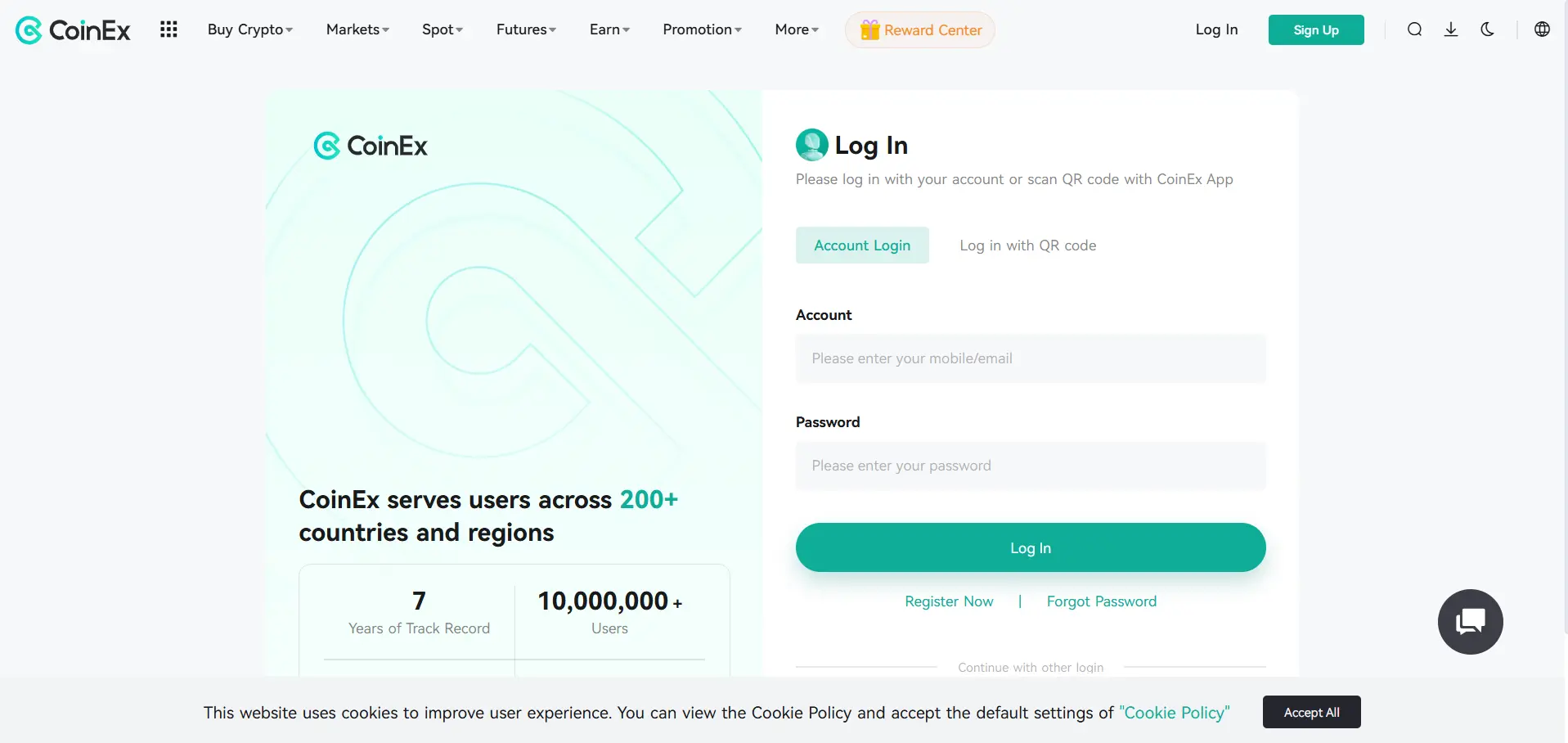Click the CoinEx logo on login banner
This screenshot has height=743, width=1568.
coord(371,146)
